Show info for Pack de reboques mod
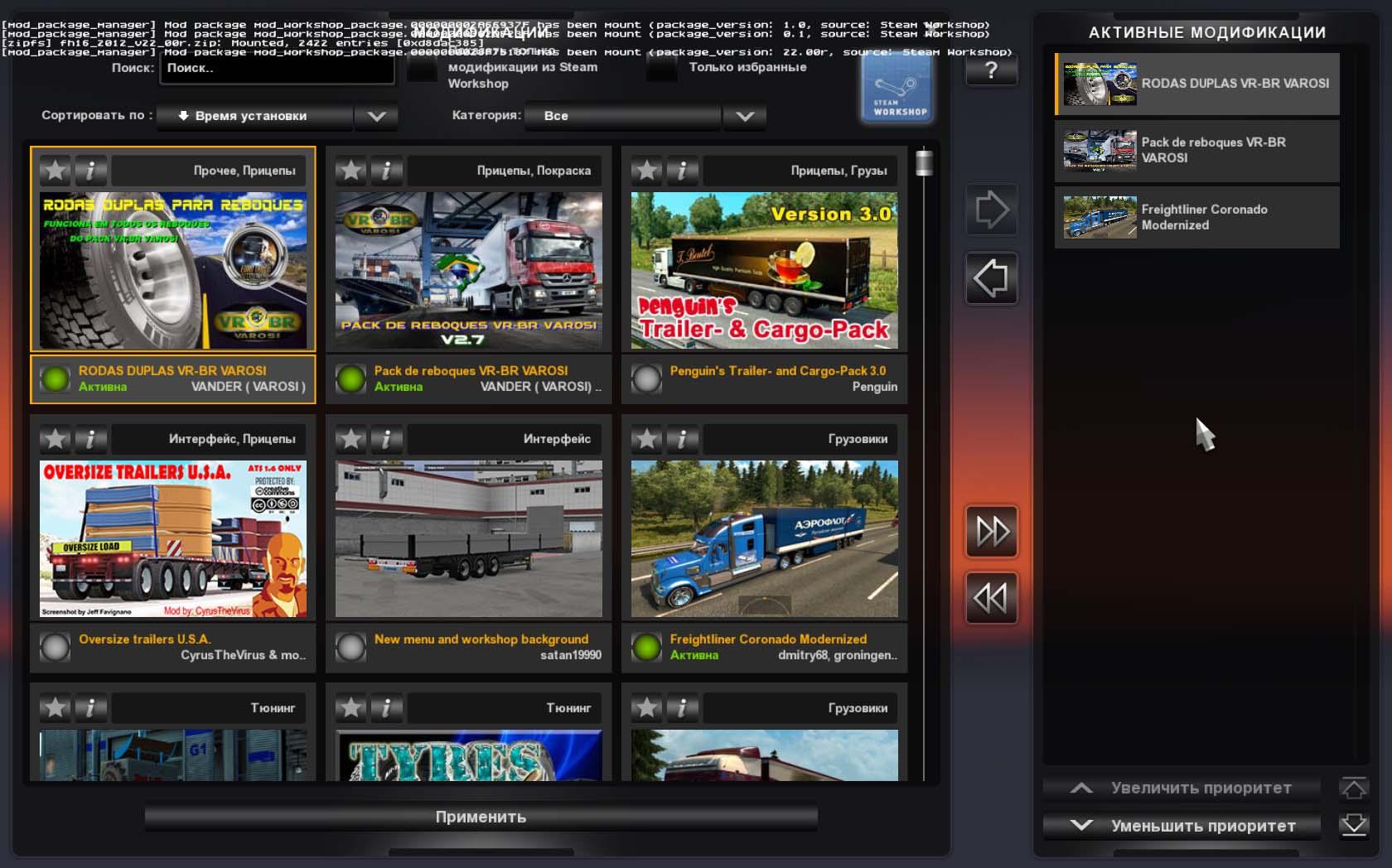Image resolution: width=1392 pixels, height=868 pixels. pyautogui.click(x=387, y=171)
